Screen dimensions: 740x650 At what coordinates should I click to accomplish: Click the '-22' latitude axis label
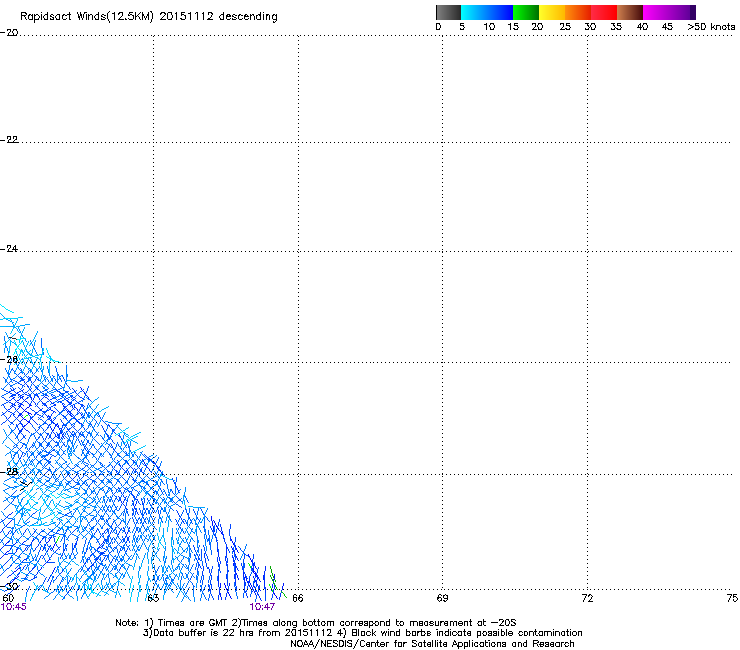[9, 140]
